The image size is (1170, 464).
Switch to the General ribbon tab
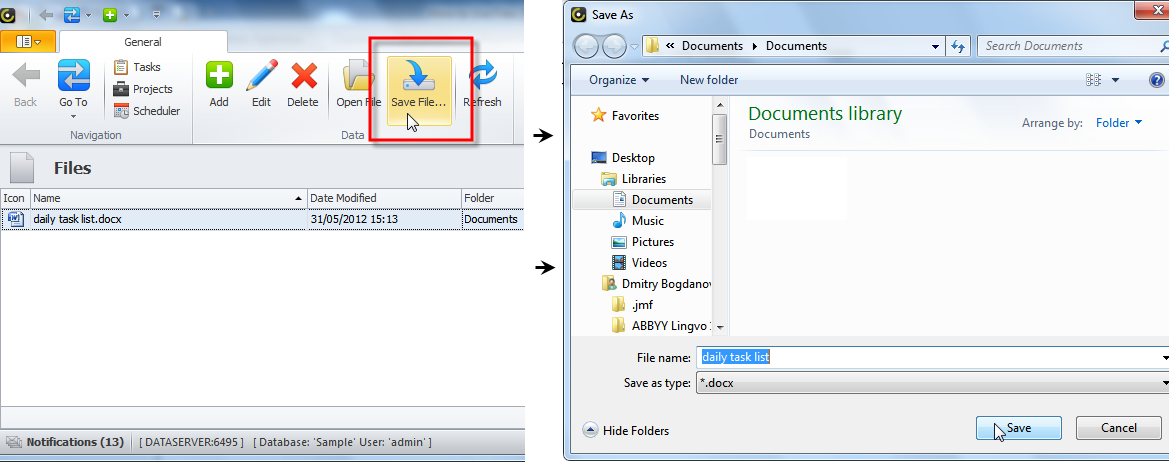click(x=143, y=42)
